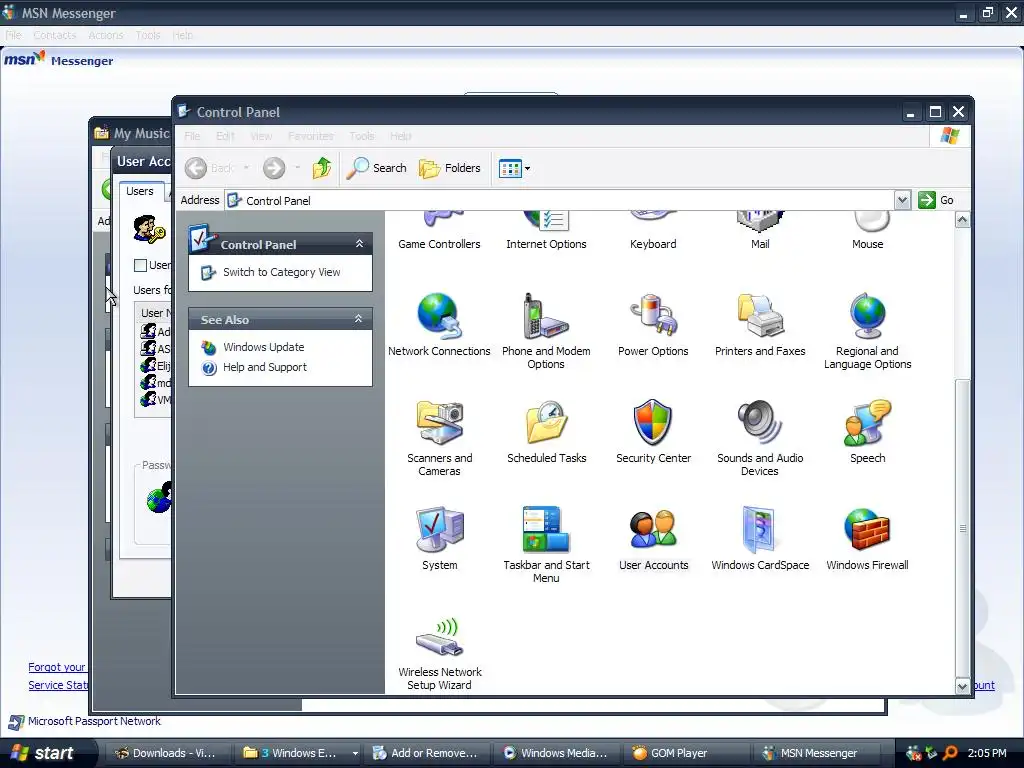Screen dimensions: 1024x768
Task: Open Sounds and Audio Devices
Action: pyautogui.click(x=760, y=438)
